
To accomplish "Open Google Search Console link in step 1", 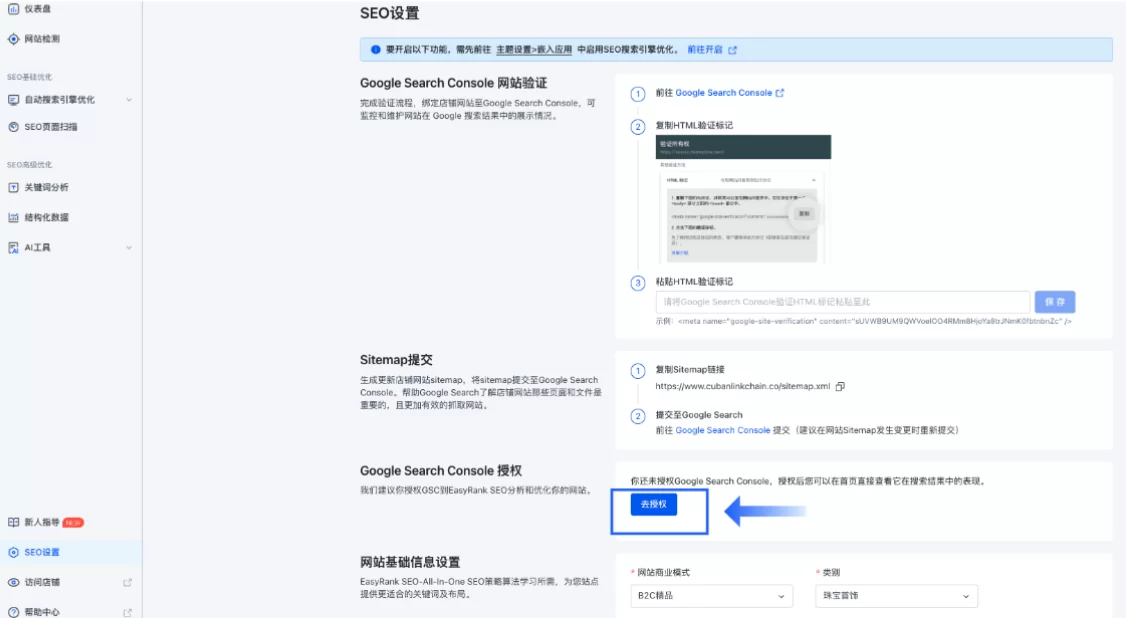I will [723, 93].
